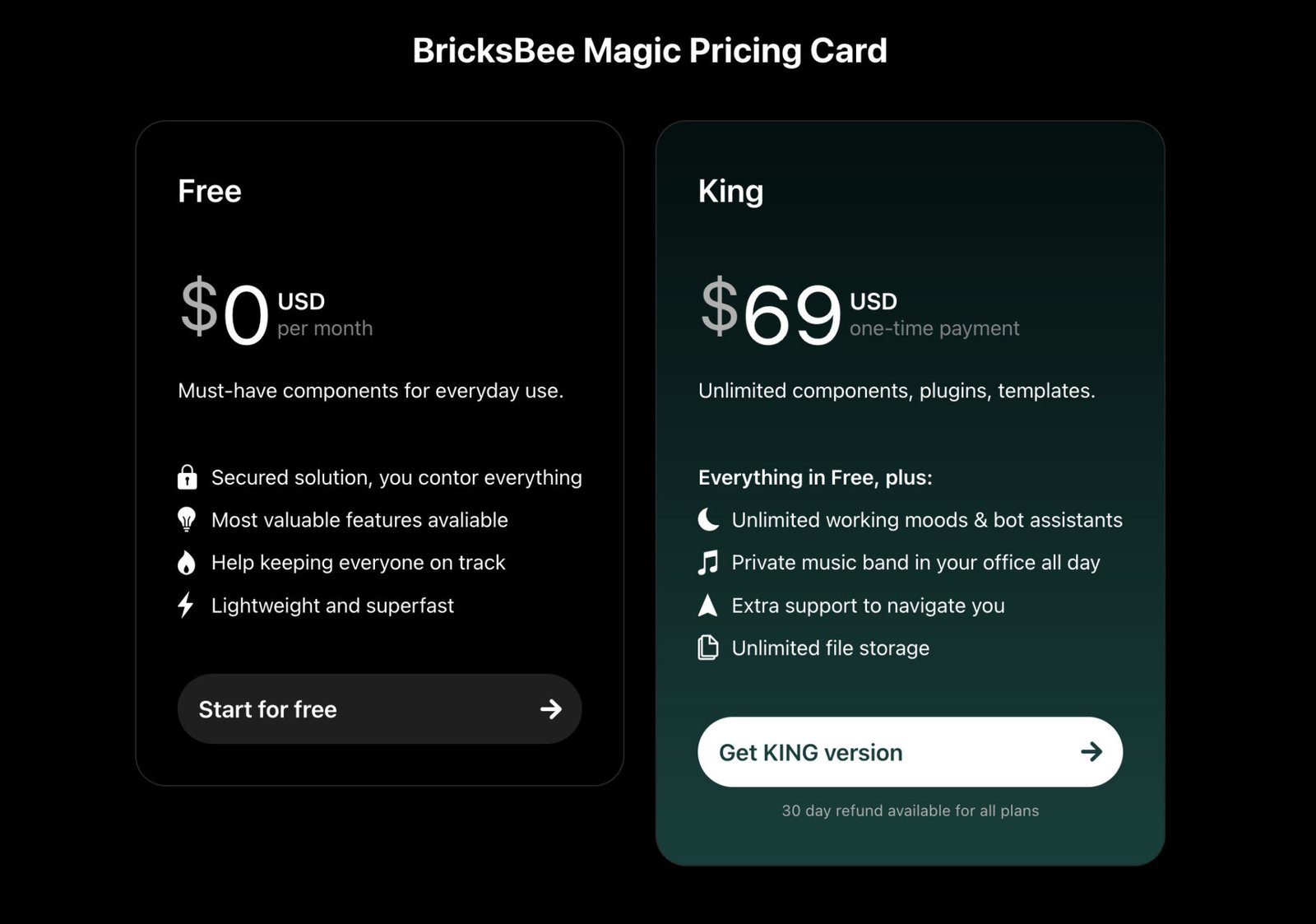Screen dimensions: 1316x924
Task: Click the 30 day refund notice text
Action: [x=911, y=810]
